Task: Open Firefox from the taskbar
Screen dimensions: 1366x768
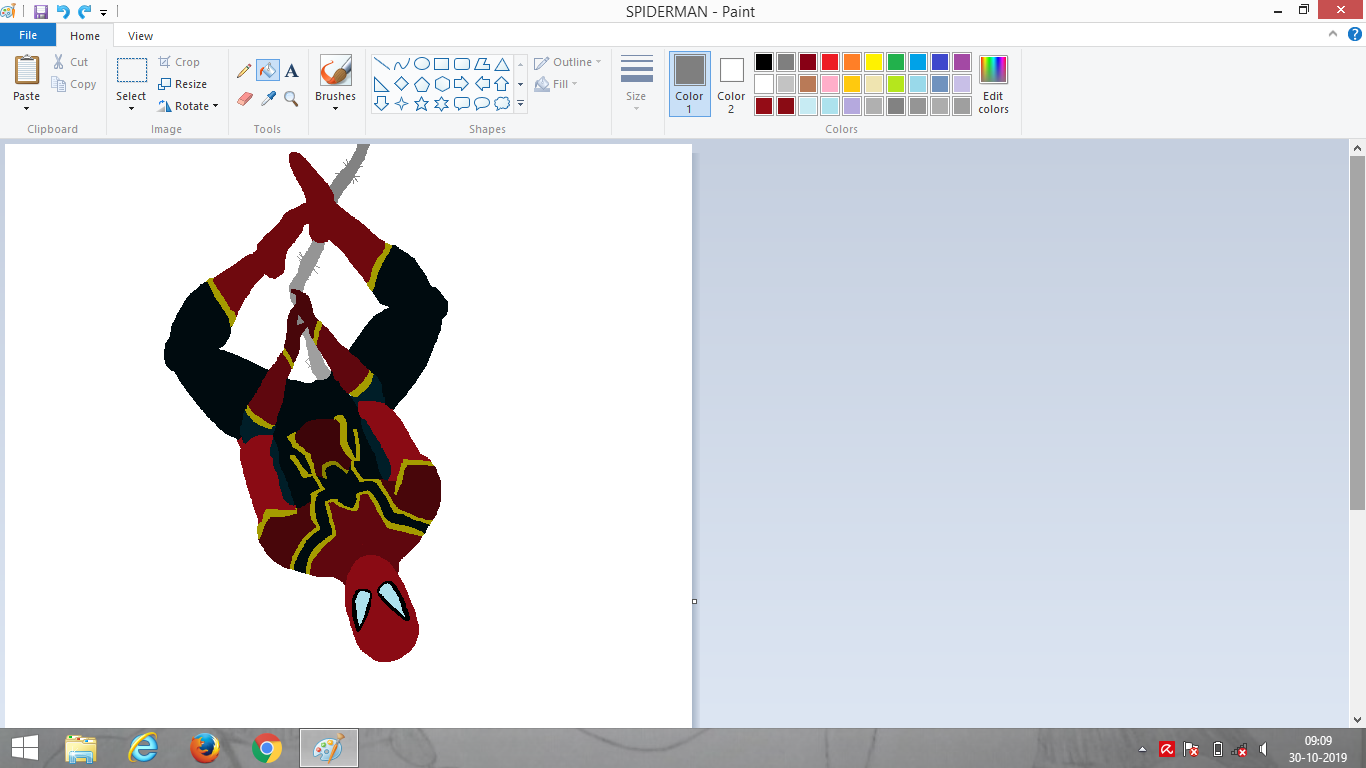Action: coord(205,748)
